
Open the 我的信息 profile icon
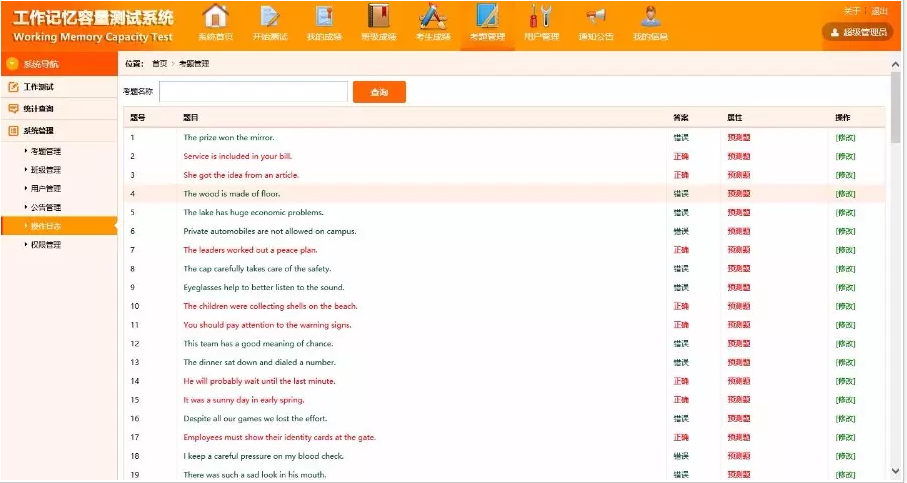(x=650, y=16)
